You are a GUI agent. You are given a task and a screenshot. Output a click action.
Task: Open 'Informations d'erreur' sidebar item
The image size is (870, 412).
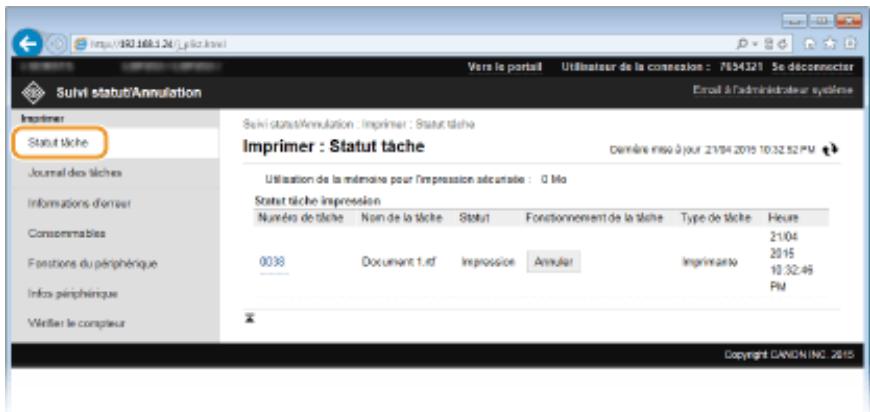[x=79, y=204]
